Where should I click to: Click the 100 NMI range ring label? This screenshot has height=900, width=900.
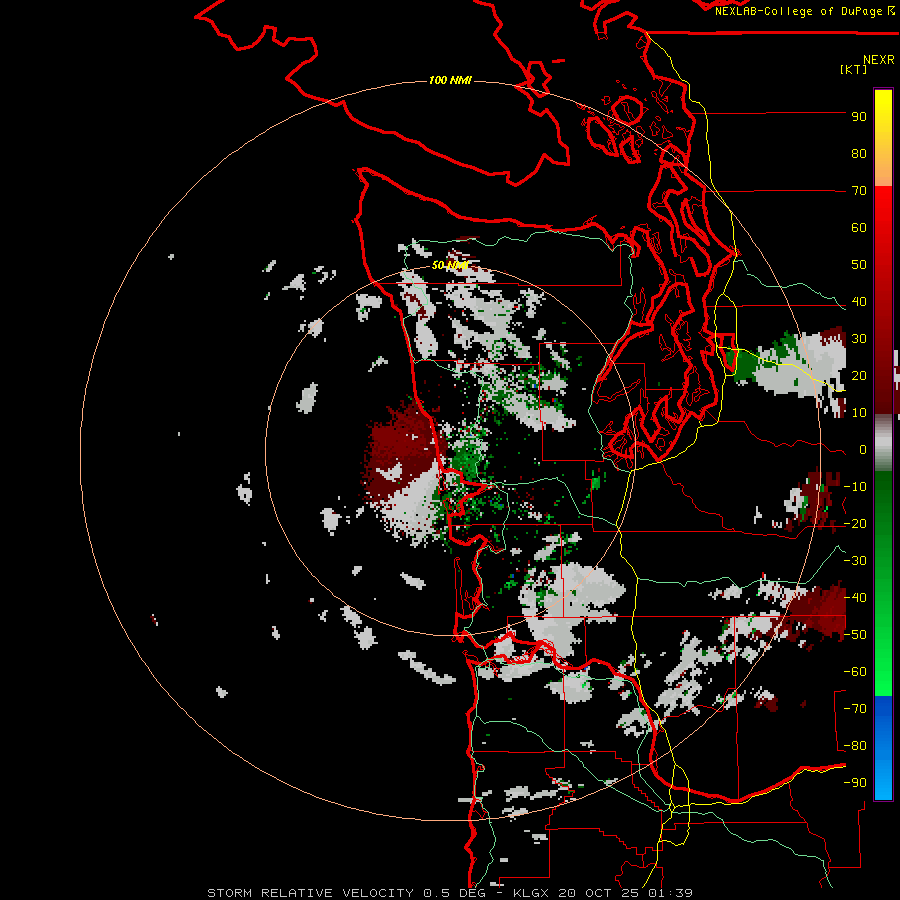pyautogui.click(x=450, y=80)
